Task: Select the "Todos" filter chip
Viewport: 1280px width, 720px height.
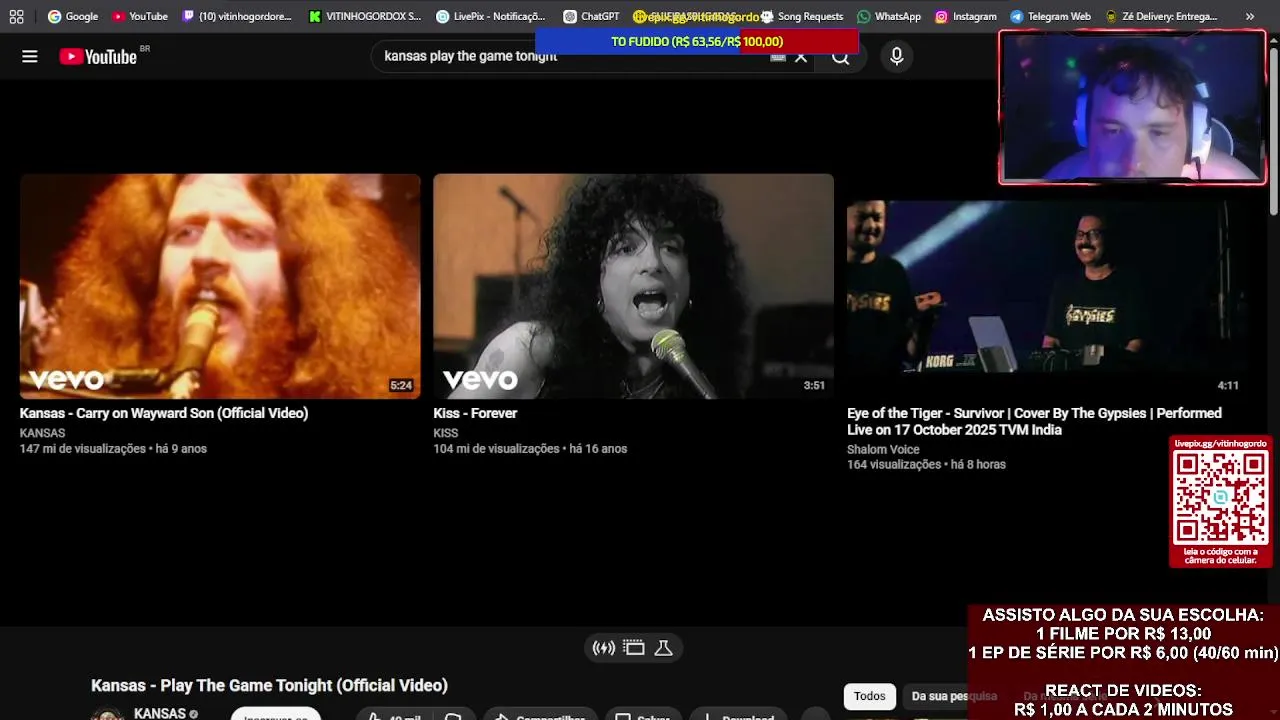Action: (x=869, y=696)
